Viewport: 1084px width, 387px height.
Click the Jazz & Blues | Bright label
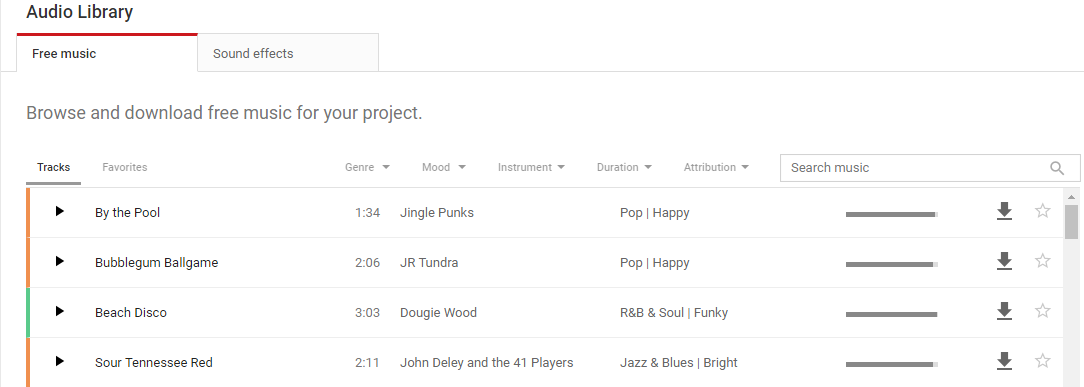(679, 362)
